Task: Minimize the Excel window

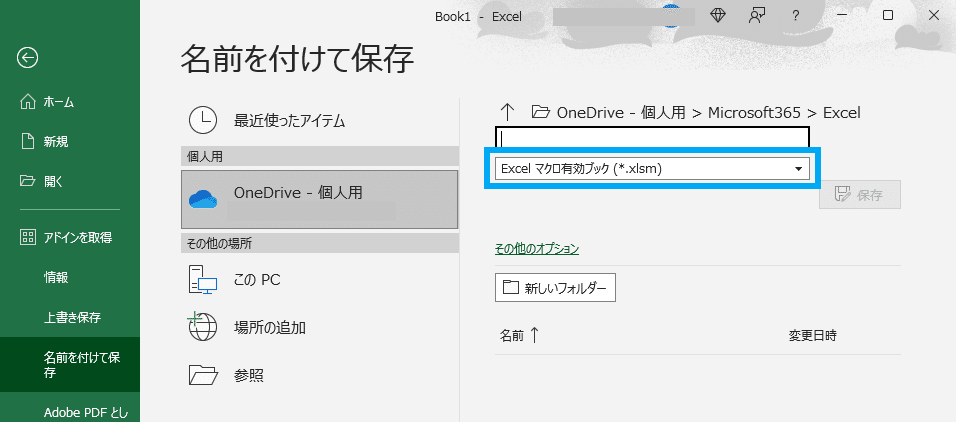Action: (843, 16)
